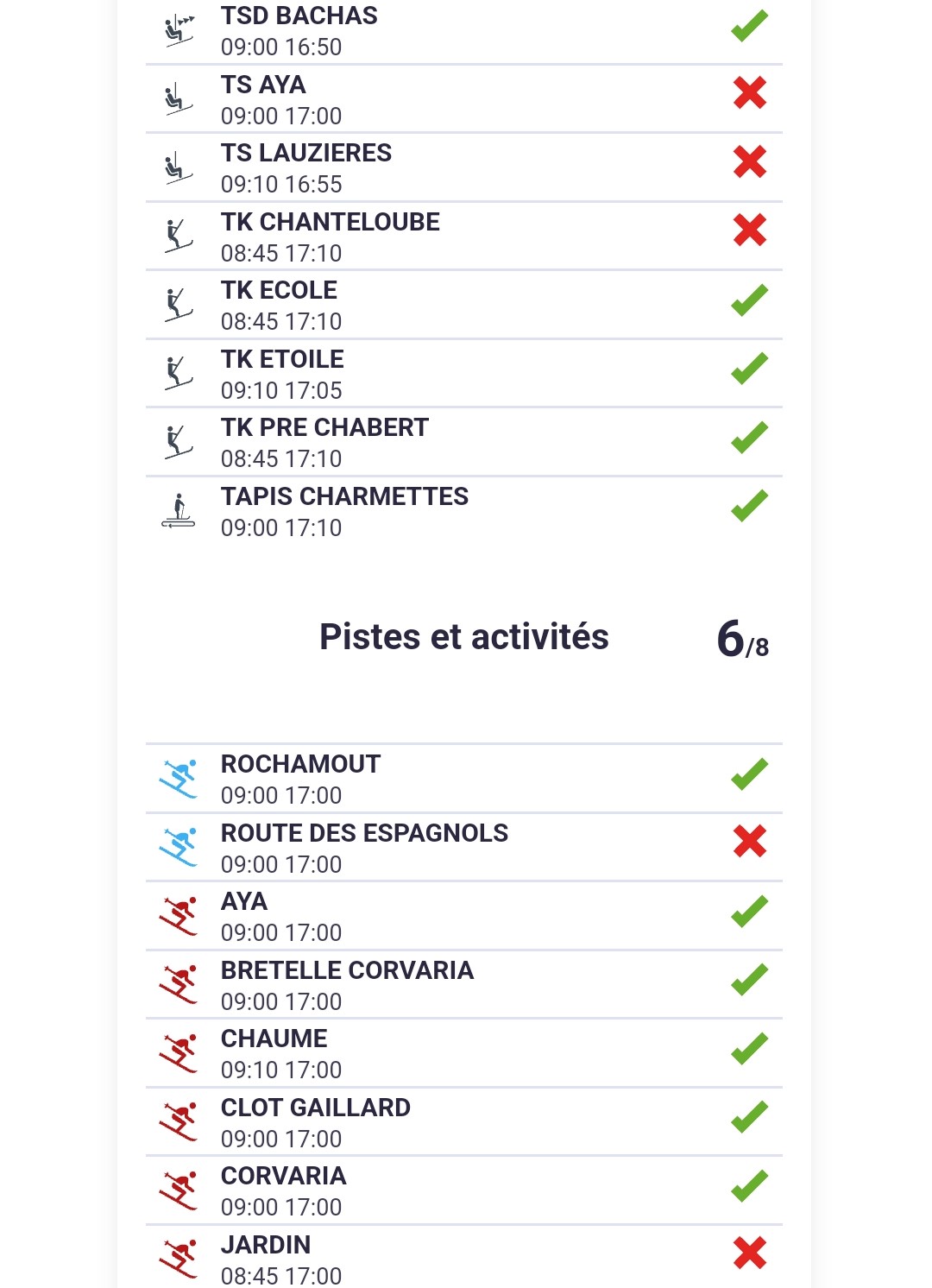Click the green checkmark for TK ECOLE
The width and height of the screenshot is (932, 1288).
[749, 300]
